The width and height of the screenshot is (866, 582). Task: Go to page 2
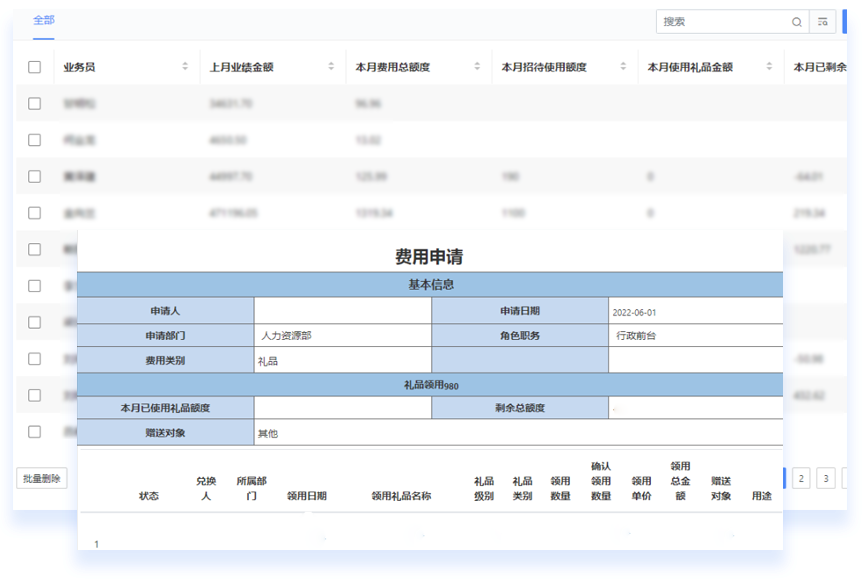(x=801, y=478)
